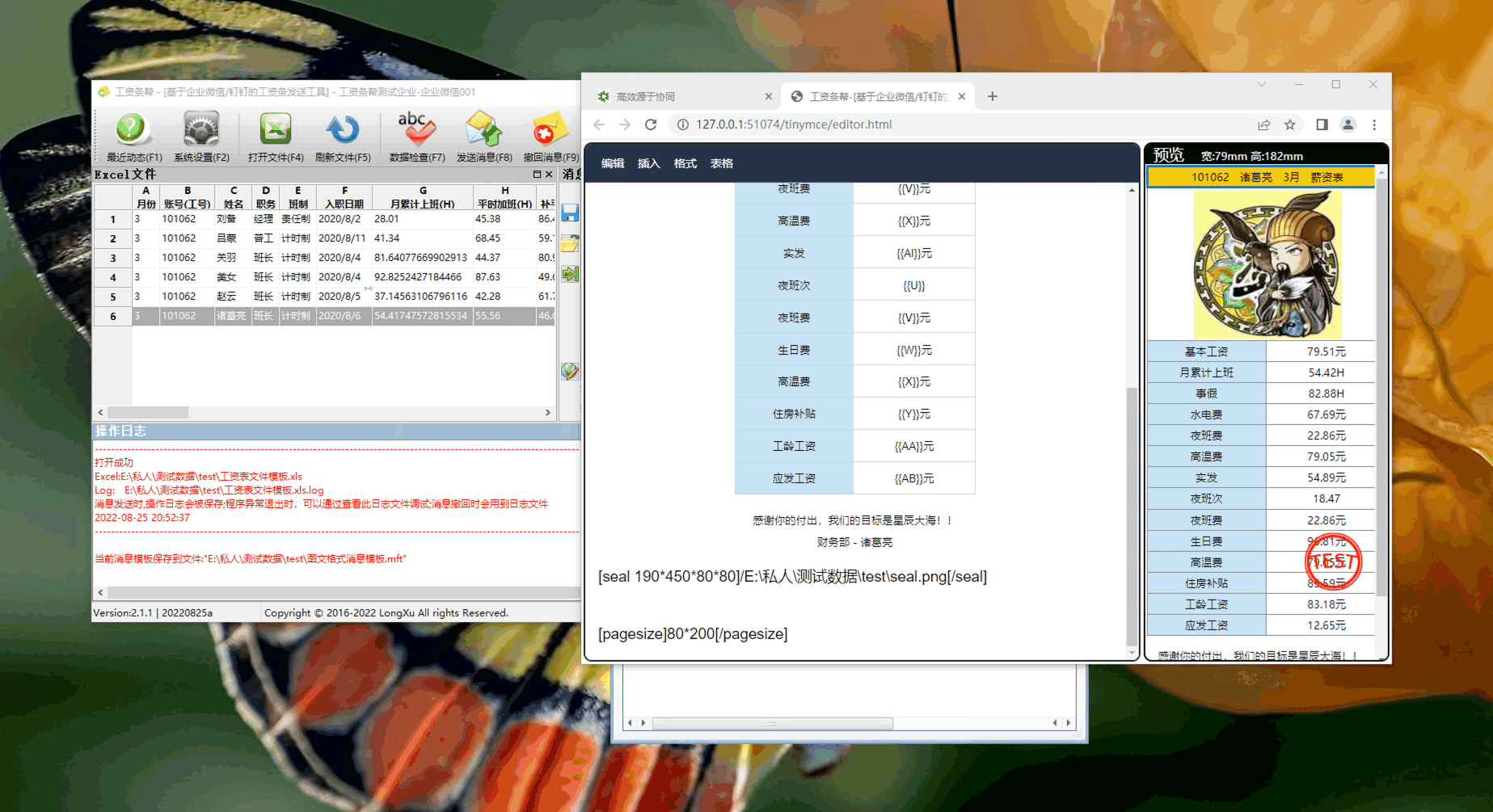The height and width of the screenshot is (812, 1493).
Task: Click horizontal scrollbar of back window
Action: coord(773,723)
